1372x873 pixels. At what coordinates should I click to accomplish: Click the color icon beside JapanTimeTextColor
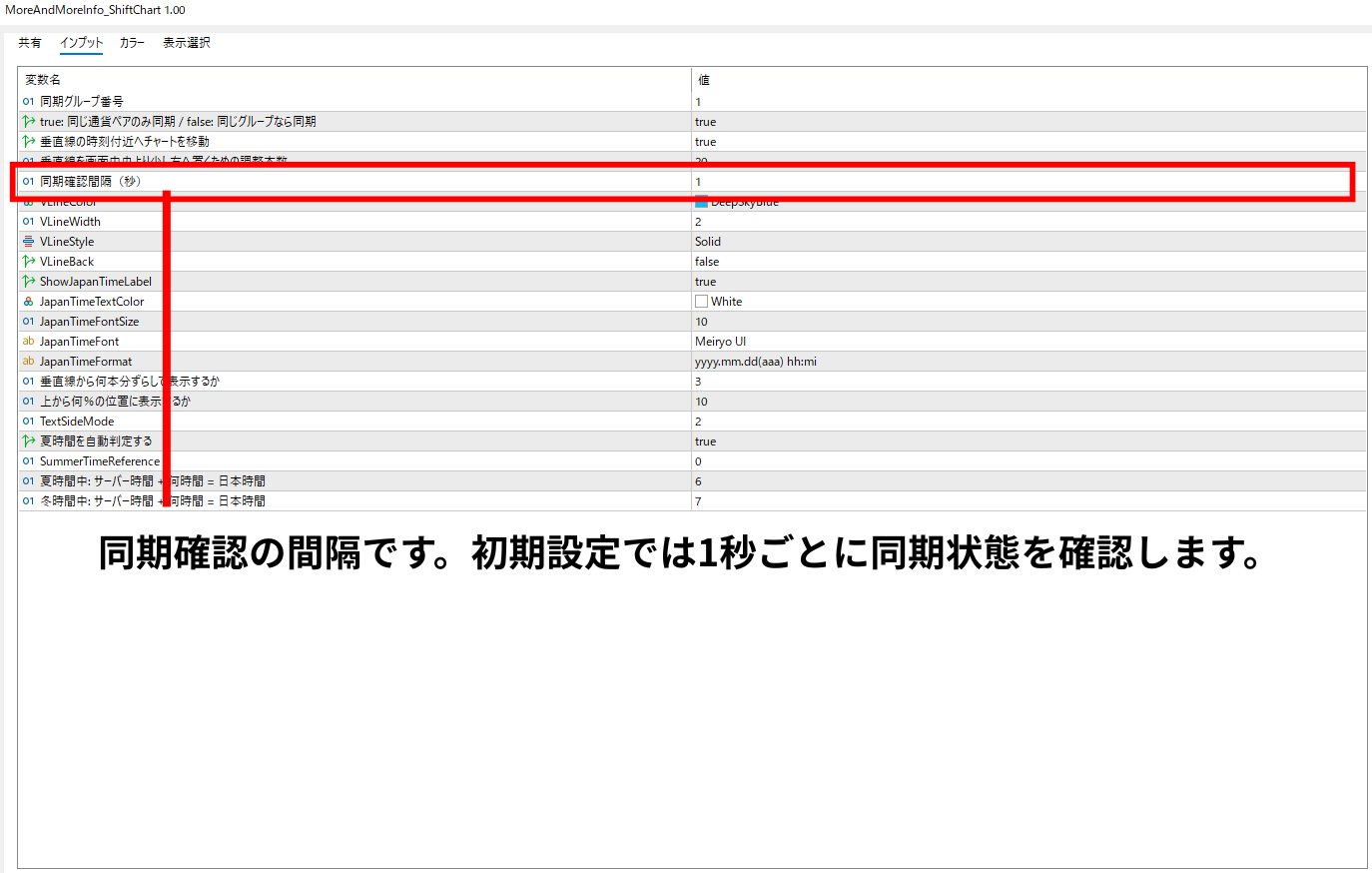tap(28, 302)
